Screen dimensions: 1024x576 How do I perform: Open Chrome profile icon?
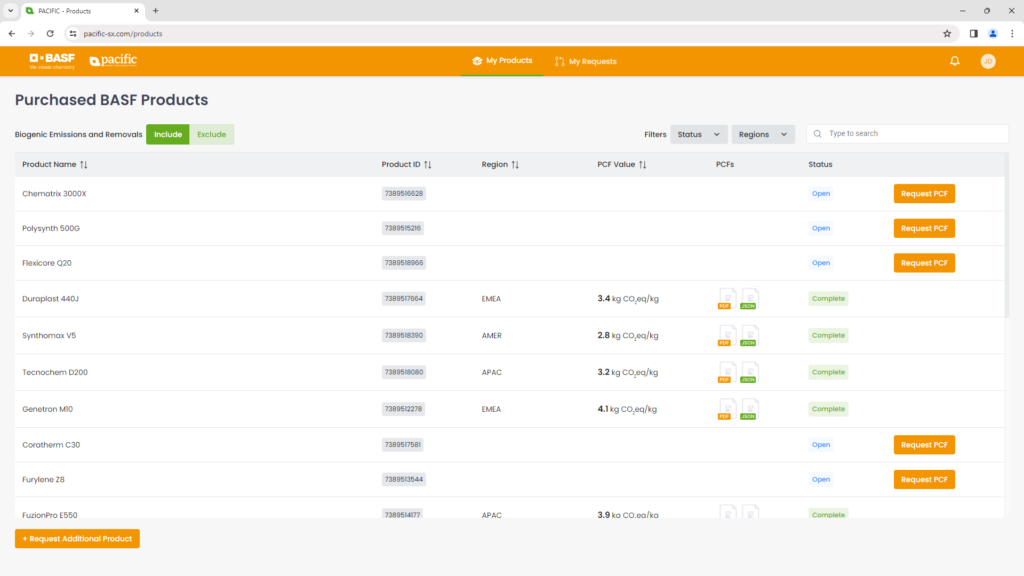tap(993, 33)
